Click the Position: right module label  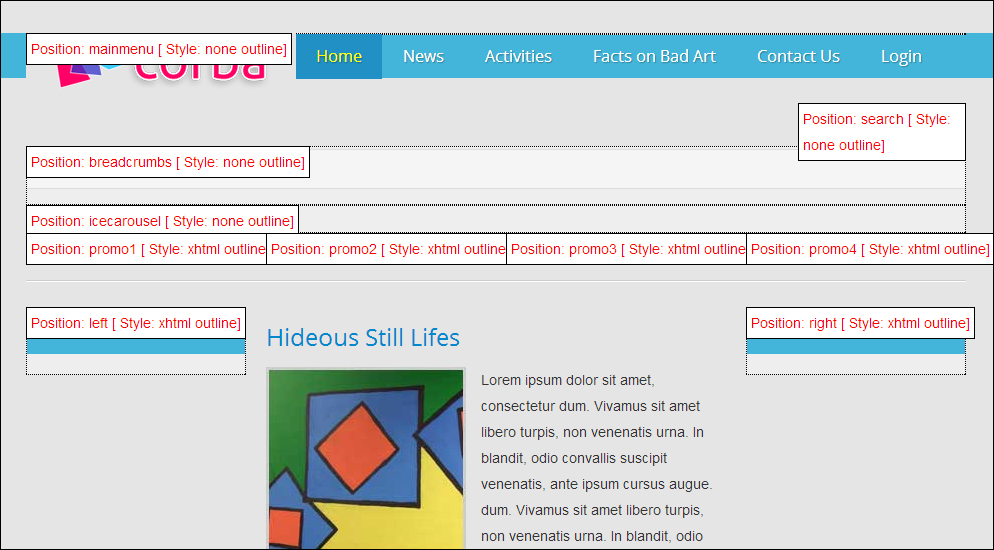pos(860,323)
